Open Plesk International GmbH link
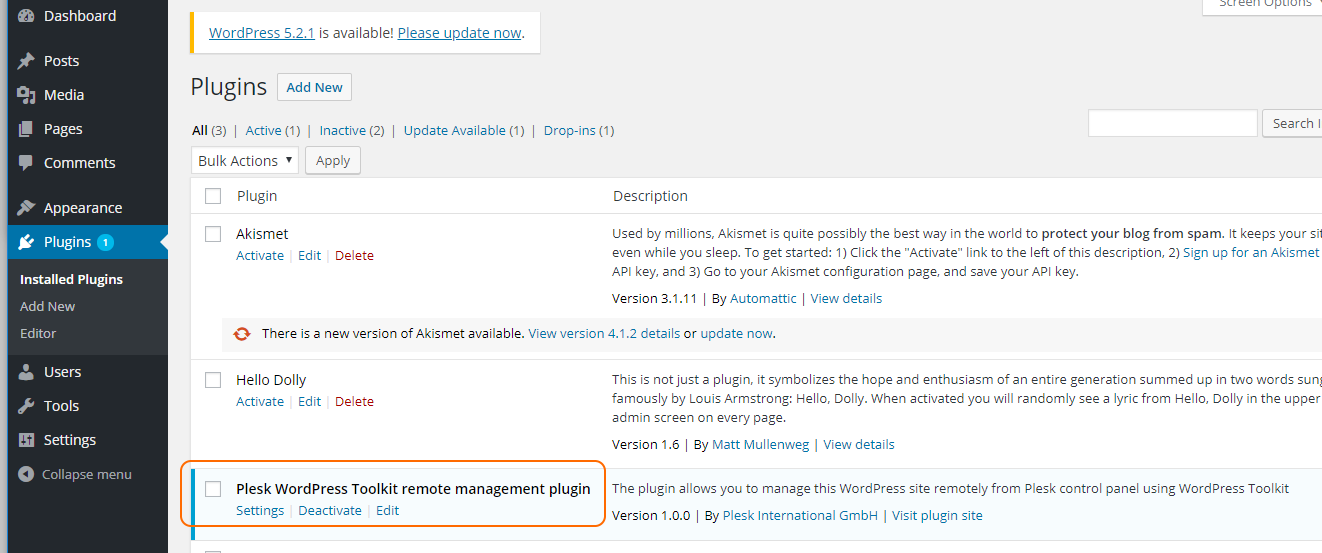Screen dimensions: 1322x553 [800, 515]
